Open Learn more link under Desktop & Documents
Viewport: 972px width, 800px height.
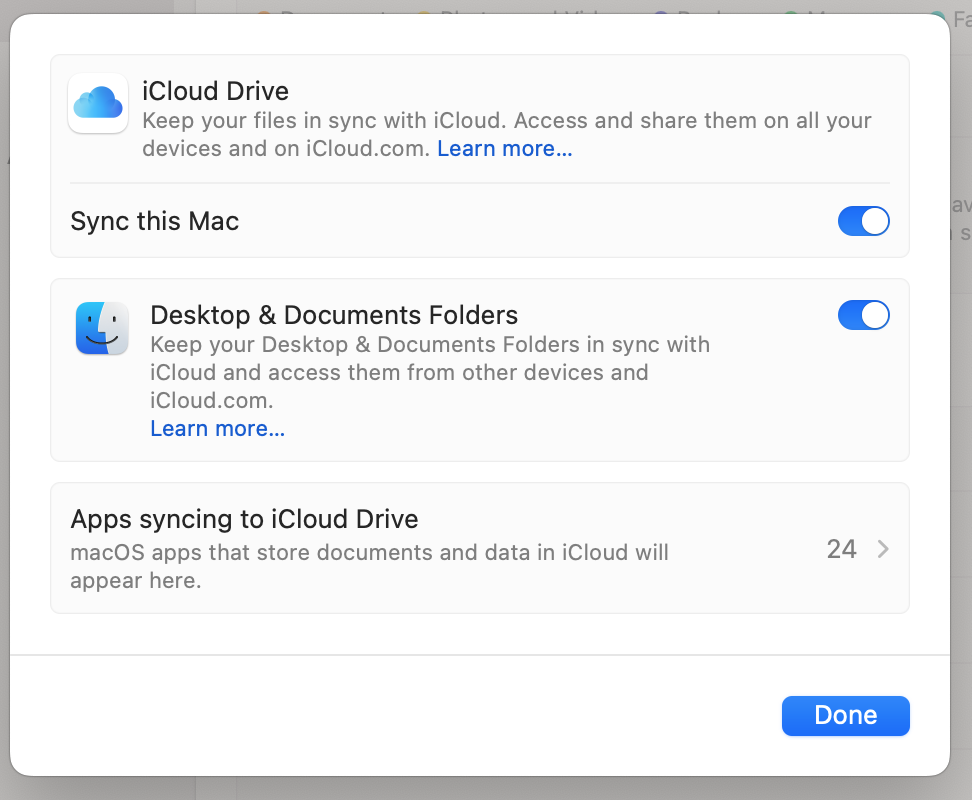218,428
